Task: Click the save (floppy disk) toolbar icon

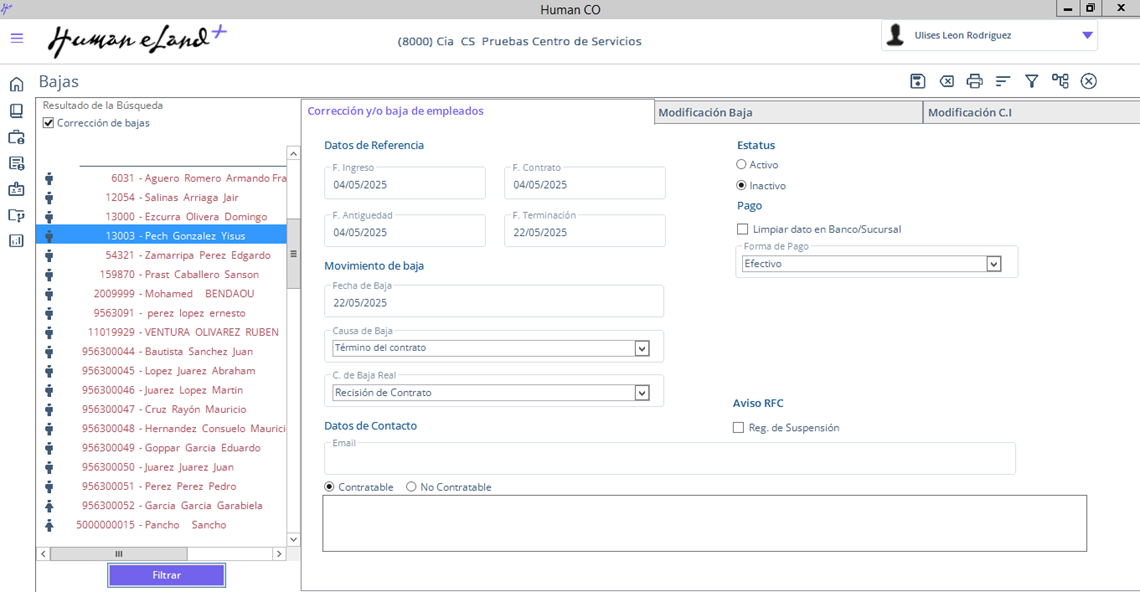Action: tap(917, 81)
